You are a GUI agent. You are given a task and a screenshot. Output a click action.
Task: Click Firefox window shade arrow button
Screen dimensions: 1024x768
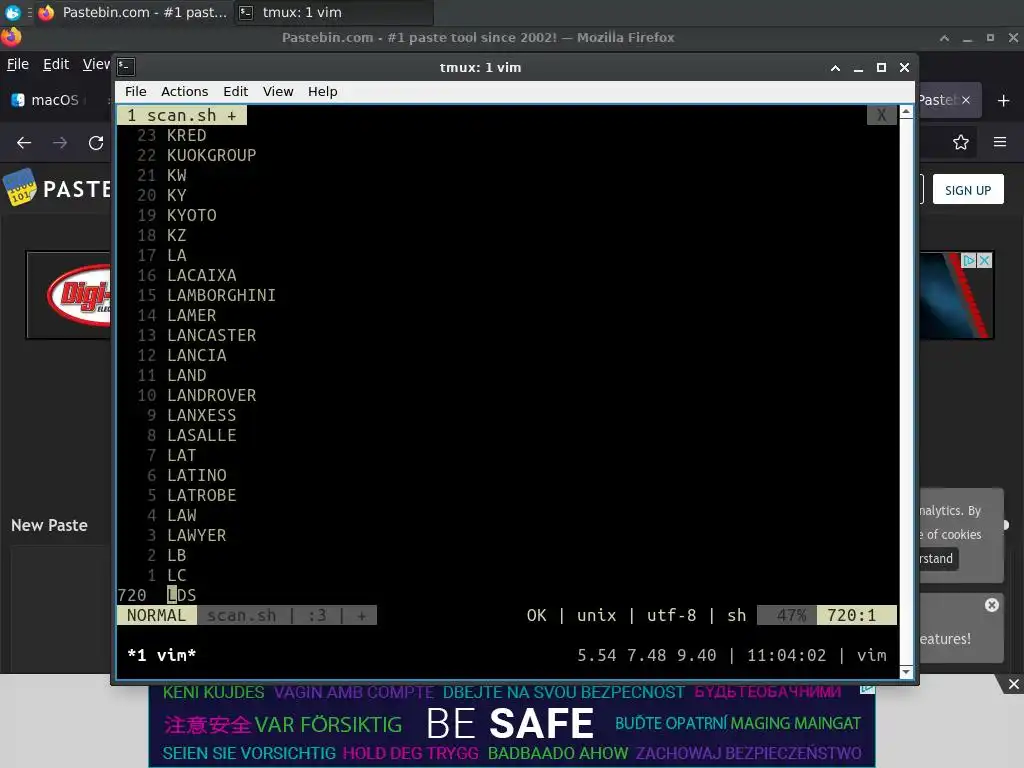(x=944, y=38)
